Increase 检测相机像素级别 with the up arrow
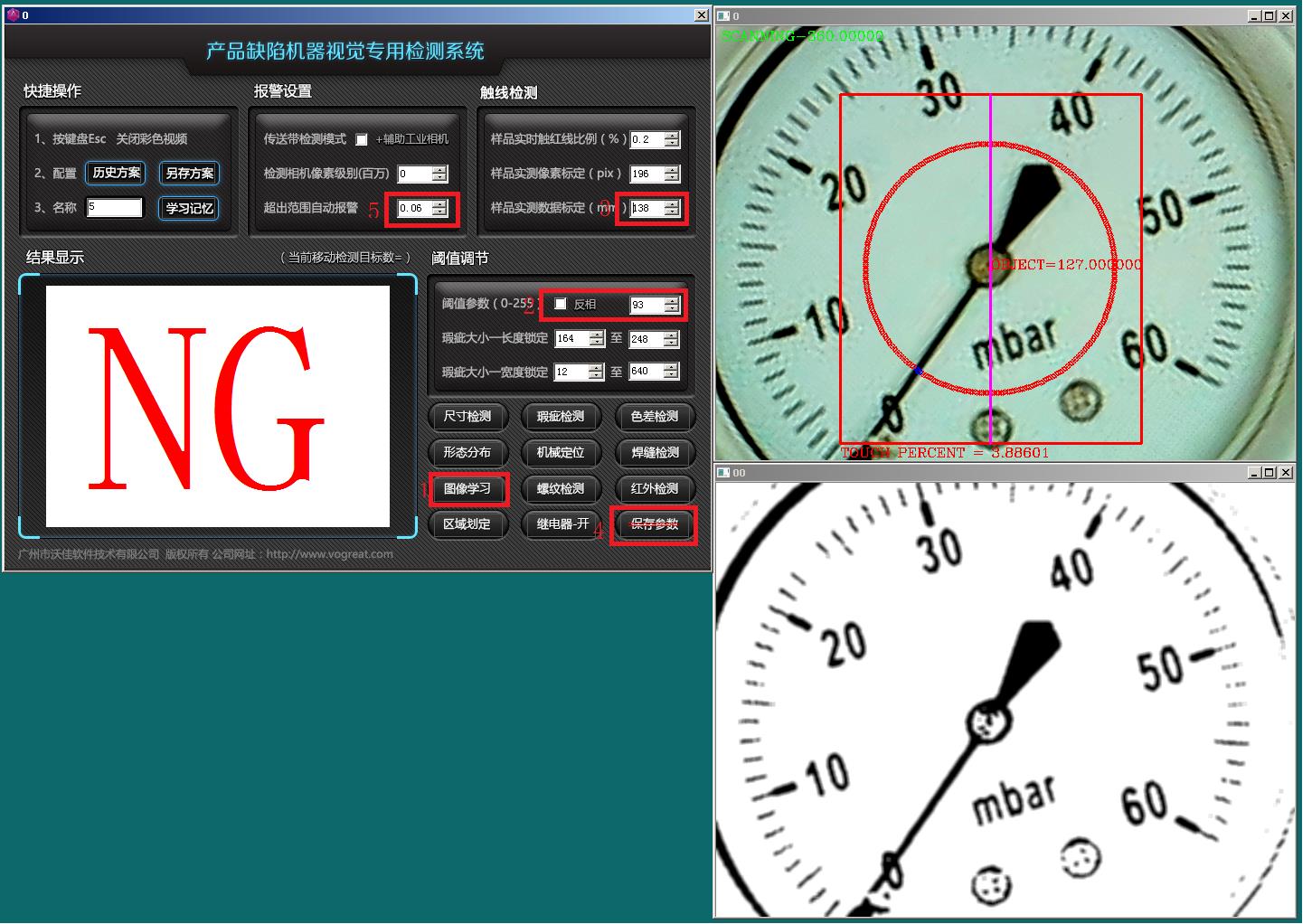1312x924 pixels. coord(439,170)
